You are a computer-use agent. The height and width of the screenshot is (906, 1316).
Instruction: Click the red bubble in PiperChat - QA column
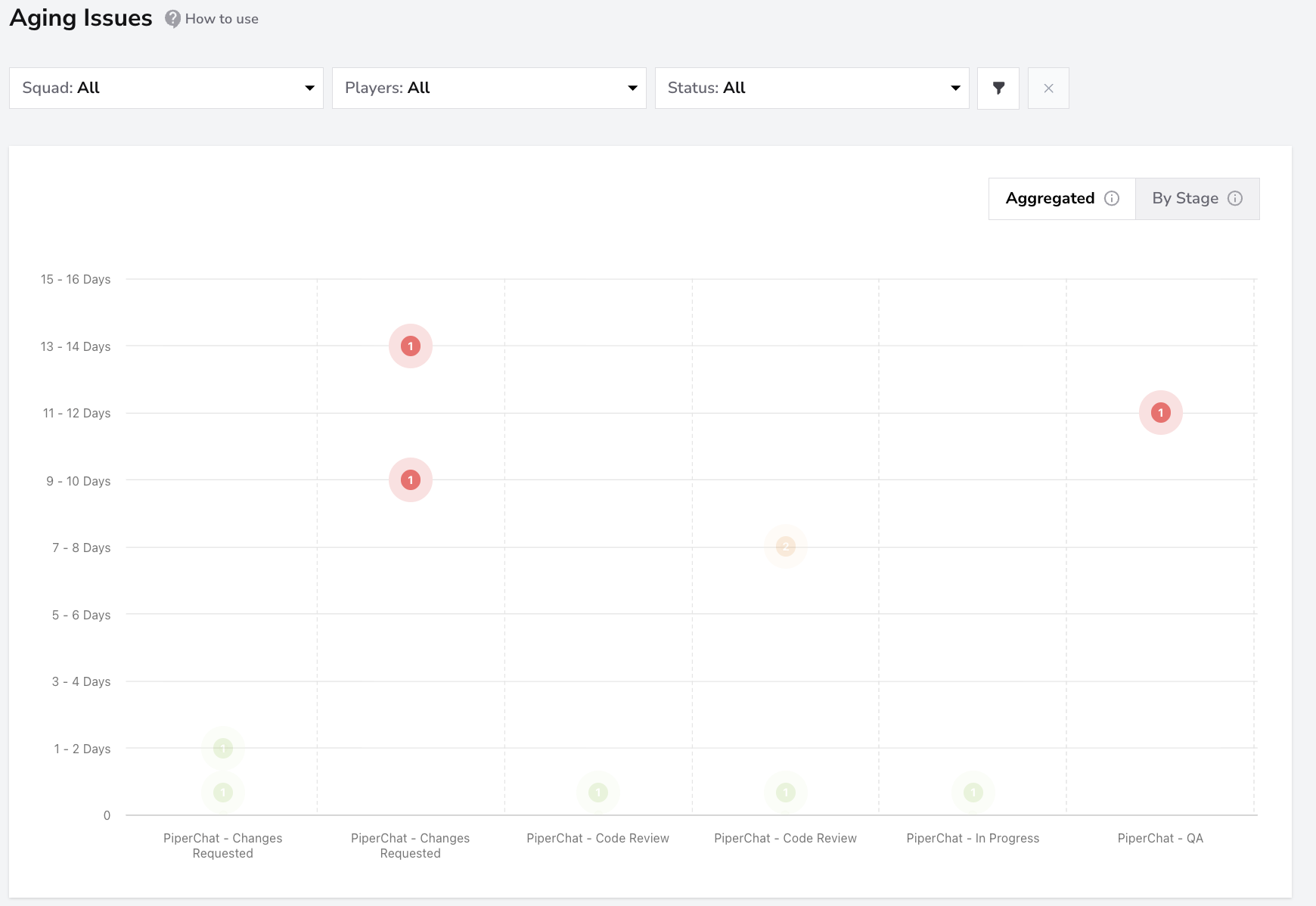pos(1161,413)
